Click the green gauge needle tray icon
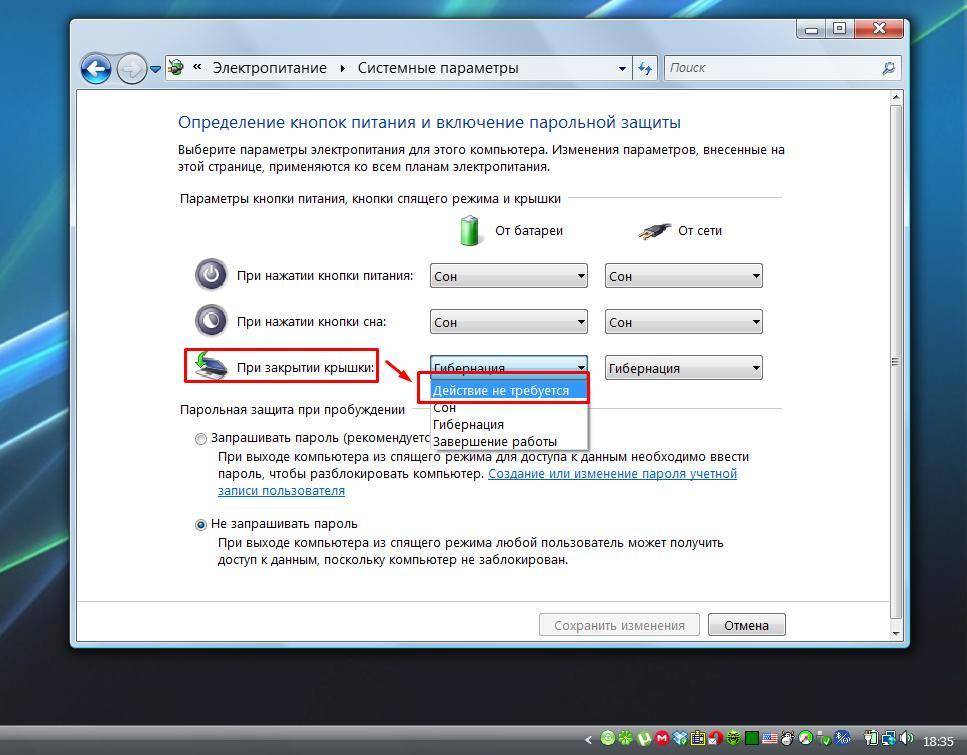This screenshot has height=755, width=967. 805,737
